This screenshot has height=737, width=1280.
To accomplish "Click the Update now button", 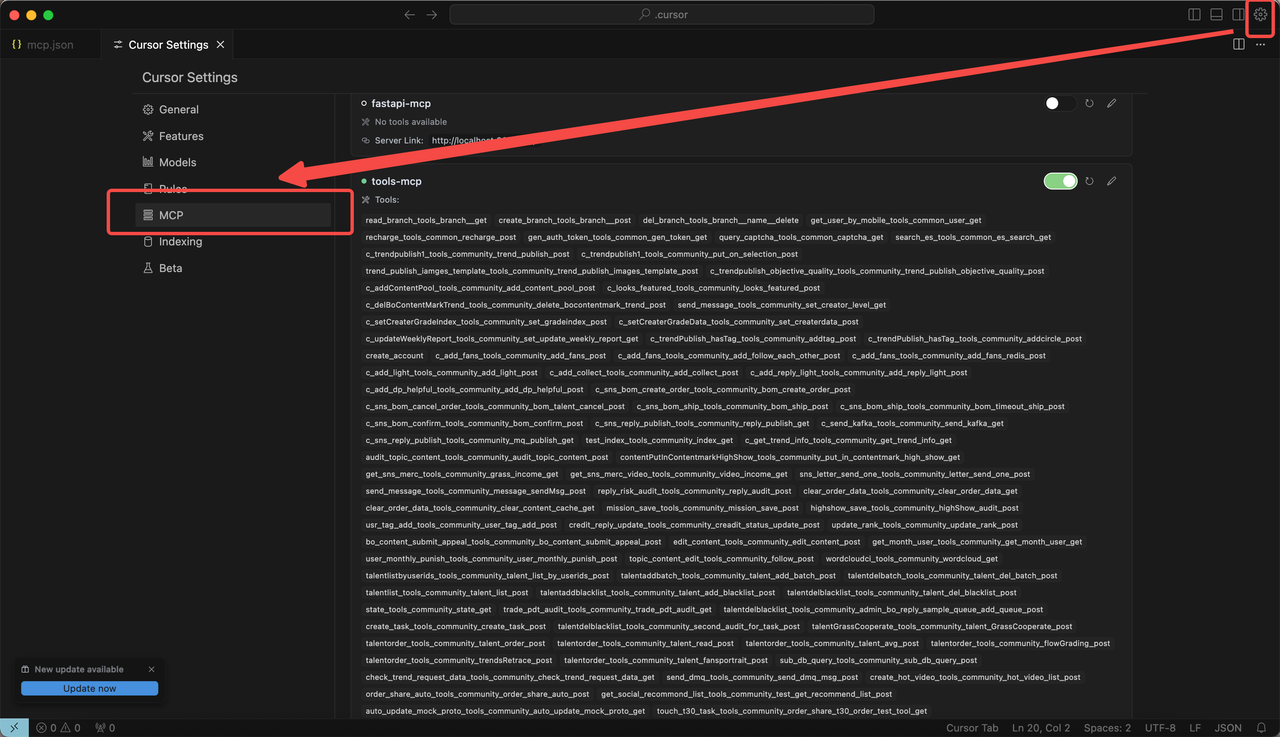I will pyautogui.click(x=90, y=688).
